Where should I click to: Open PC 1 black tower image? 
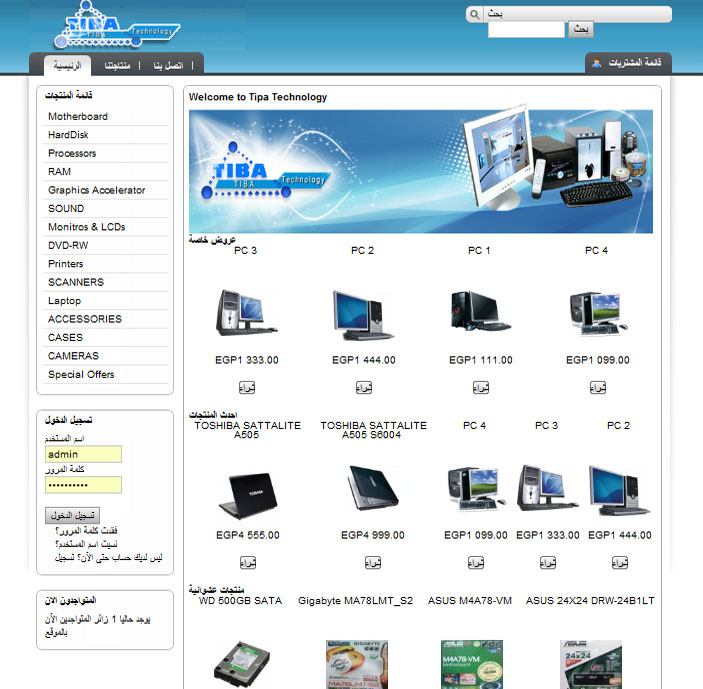[480, 310]
